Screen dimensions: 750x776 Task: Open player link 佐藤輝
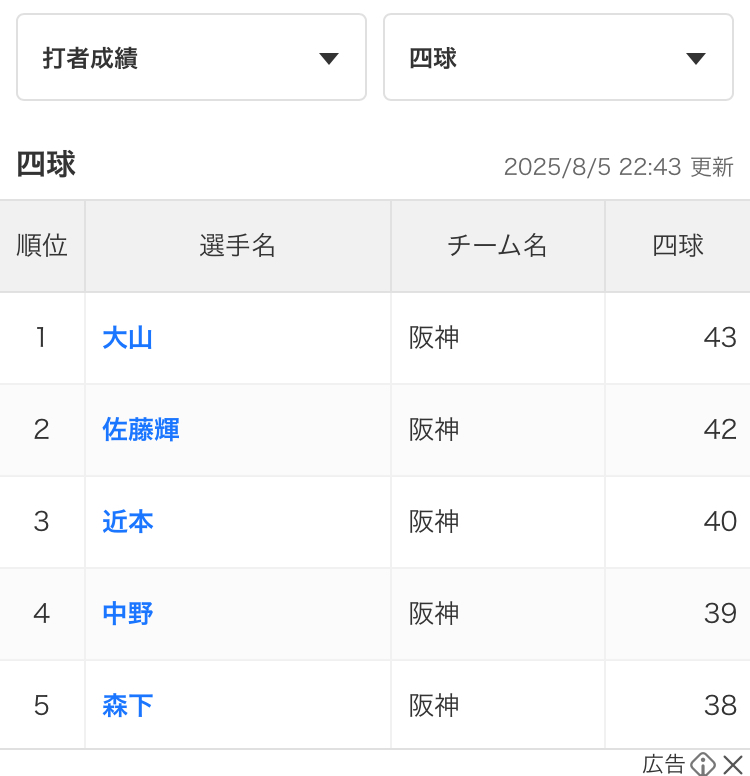pyautogui.click(x=141, y=430)
